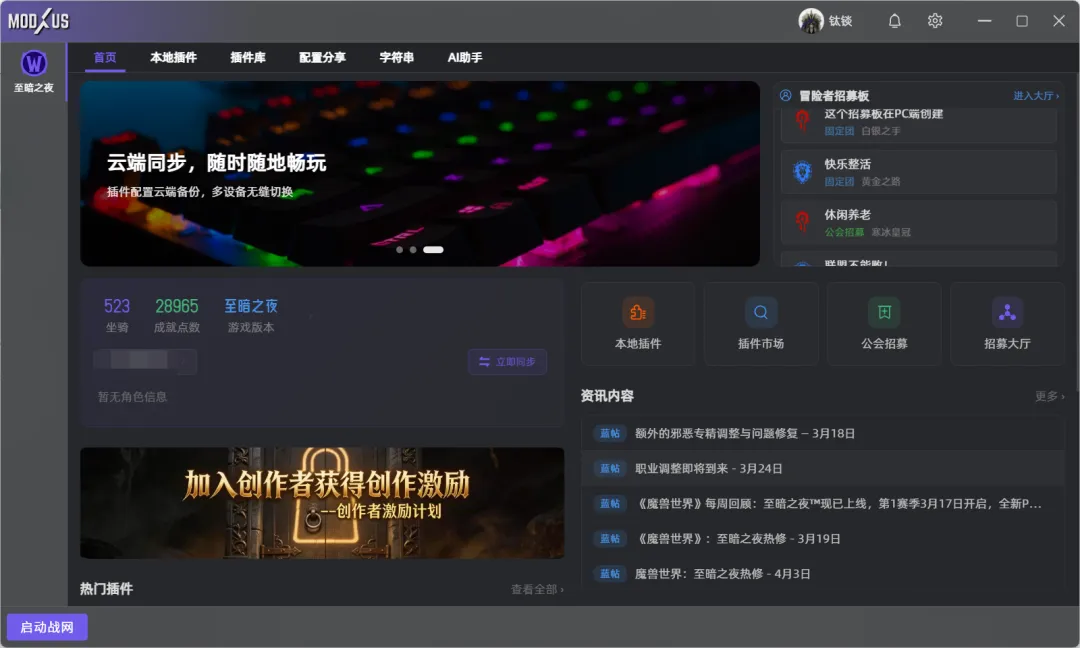
Task: Click 查看全部 link for 热门插件
Action: point(537,589)
